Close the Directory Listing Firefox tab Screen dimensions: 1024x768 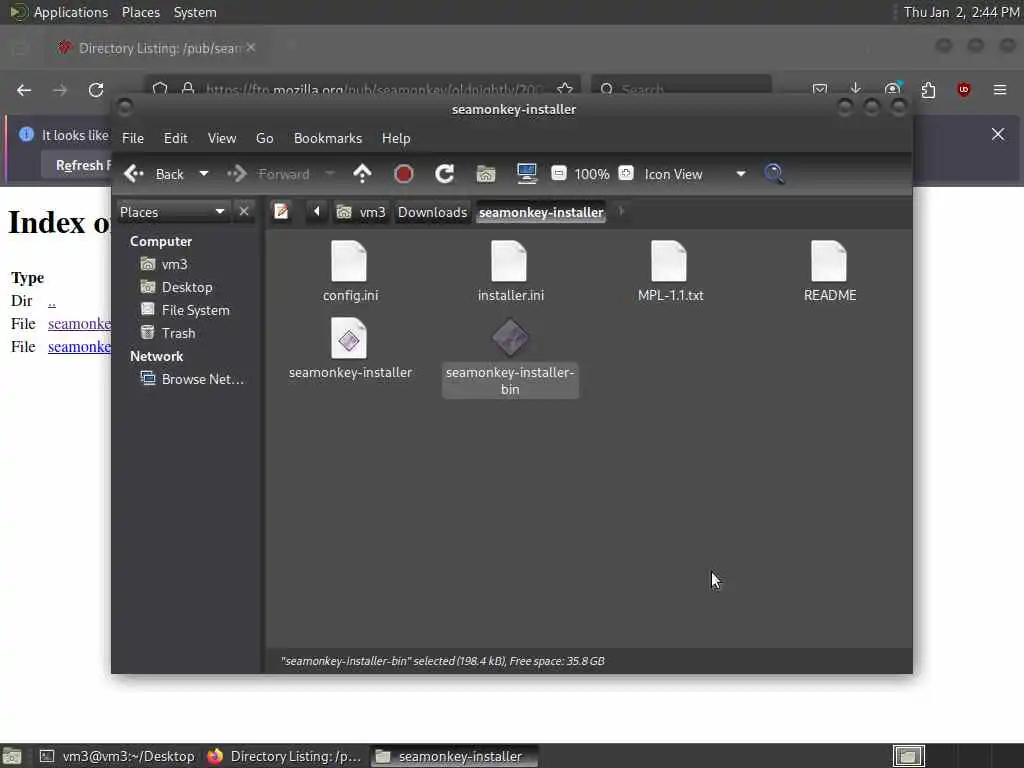tap(251, 48)
